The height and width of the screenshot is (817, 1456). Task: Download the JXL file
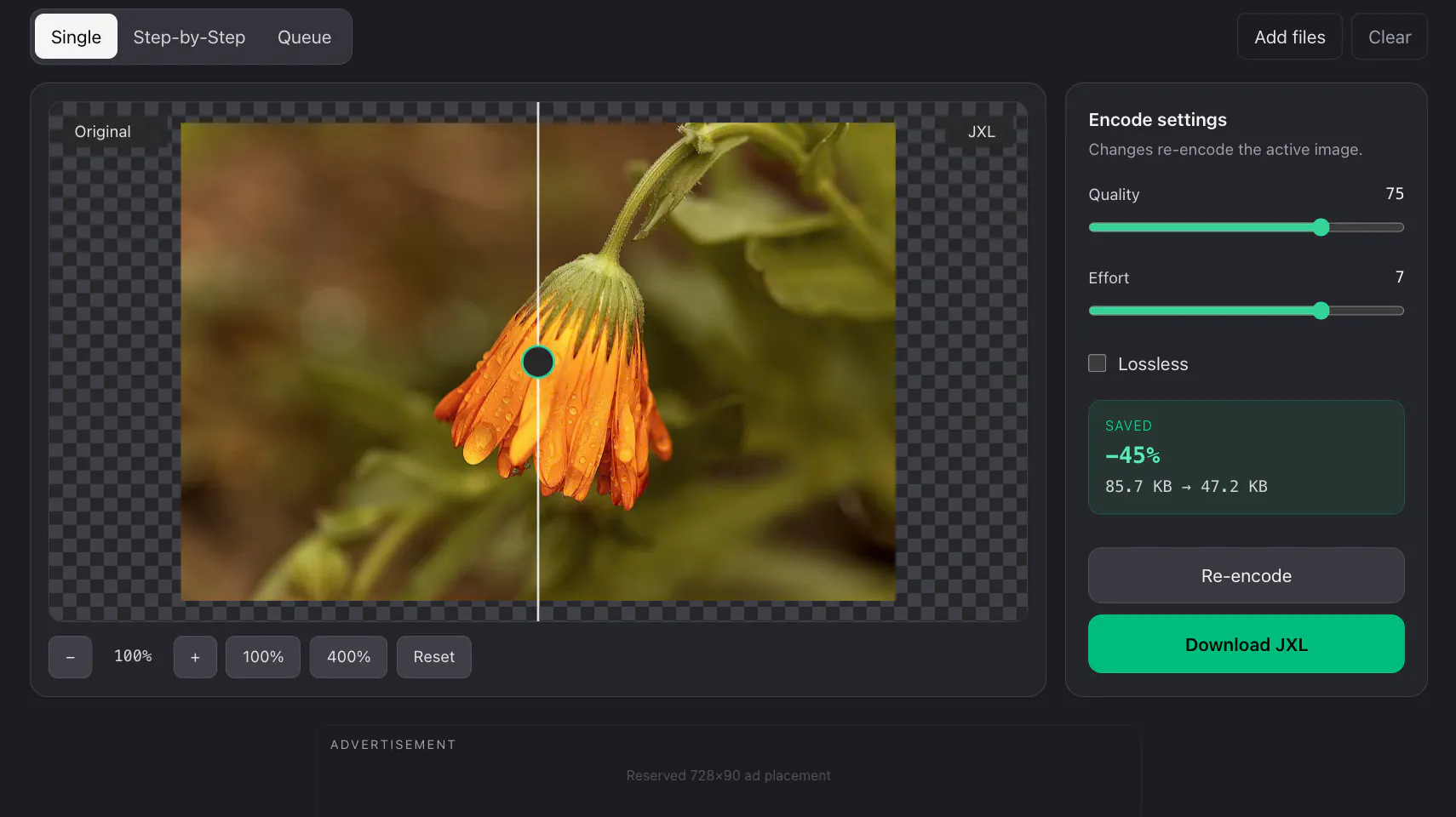[1246, 644]
